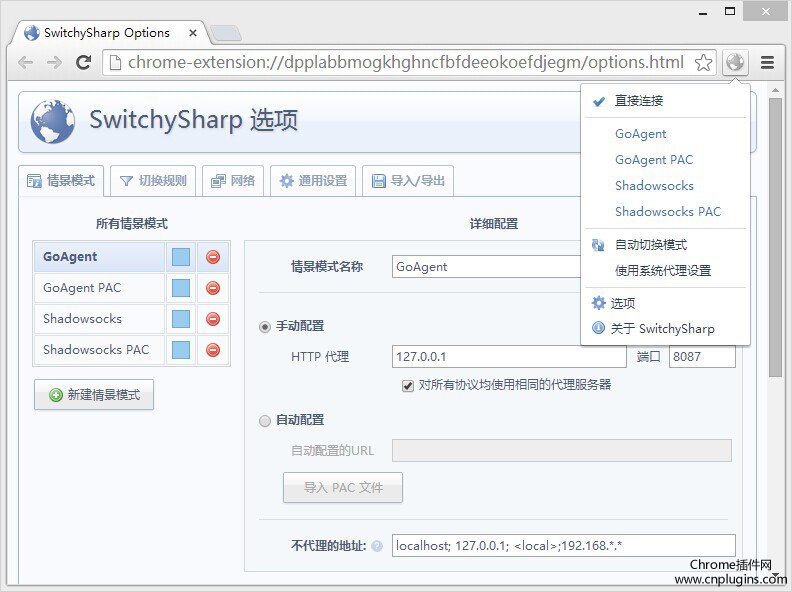Close the SwitchySharp Options tab
Viewport: 792px width, 592px height.
(192, 33)
